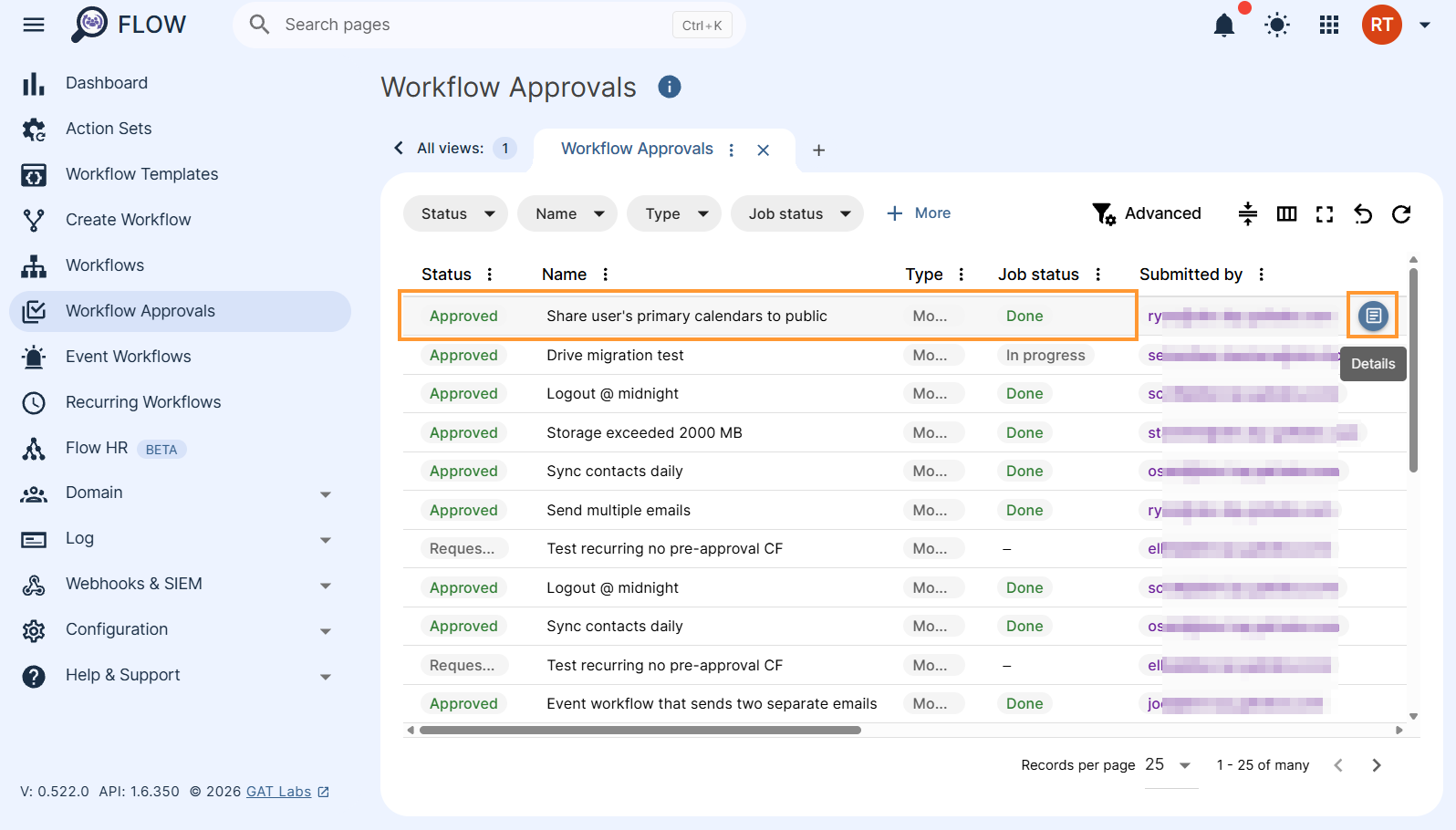Open Flow HR beta page
Viewport: 1456px width, 830px height.
(180, 448)
